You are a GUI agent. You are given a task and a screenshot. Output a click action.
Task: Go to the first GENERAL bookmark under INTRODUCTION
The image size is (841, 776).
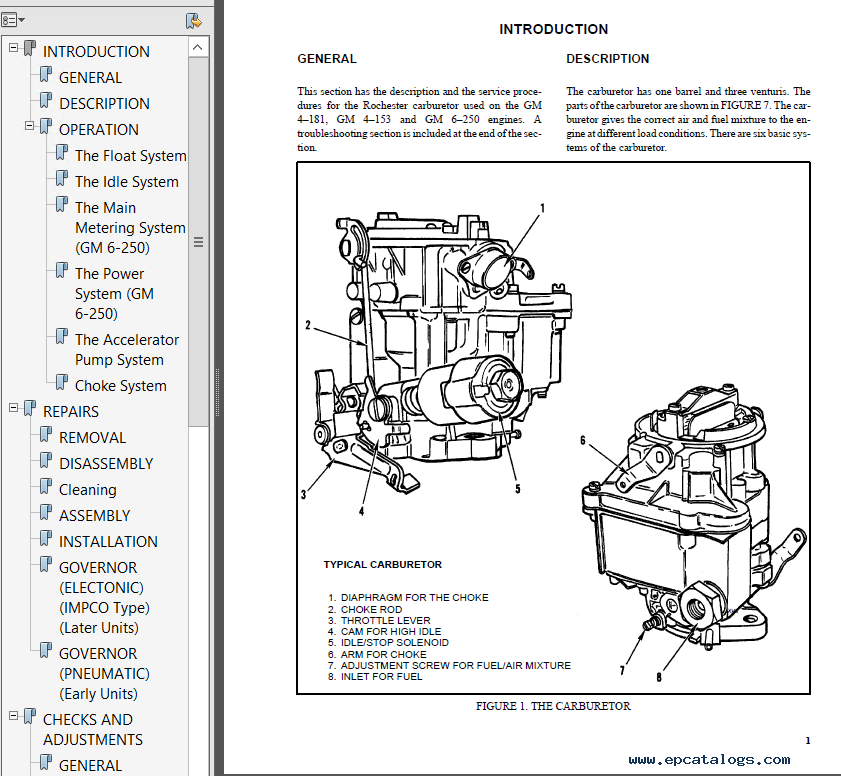[90, 78]
